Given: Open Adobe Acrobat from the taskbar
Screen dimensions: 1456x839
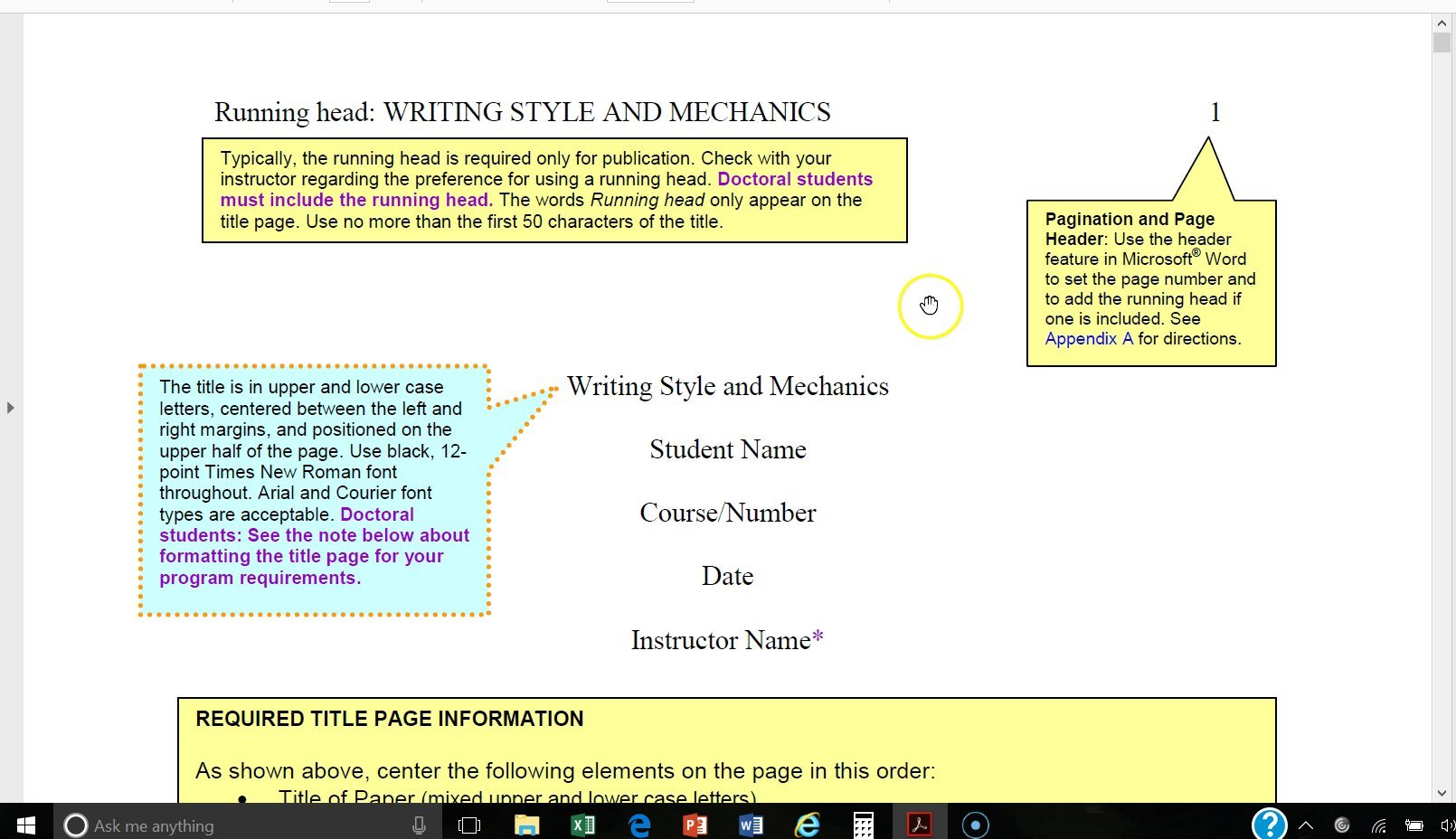Looking at the screenshot, I should click(x=920, y=824).
